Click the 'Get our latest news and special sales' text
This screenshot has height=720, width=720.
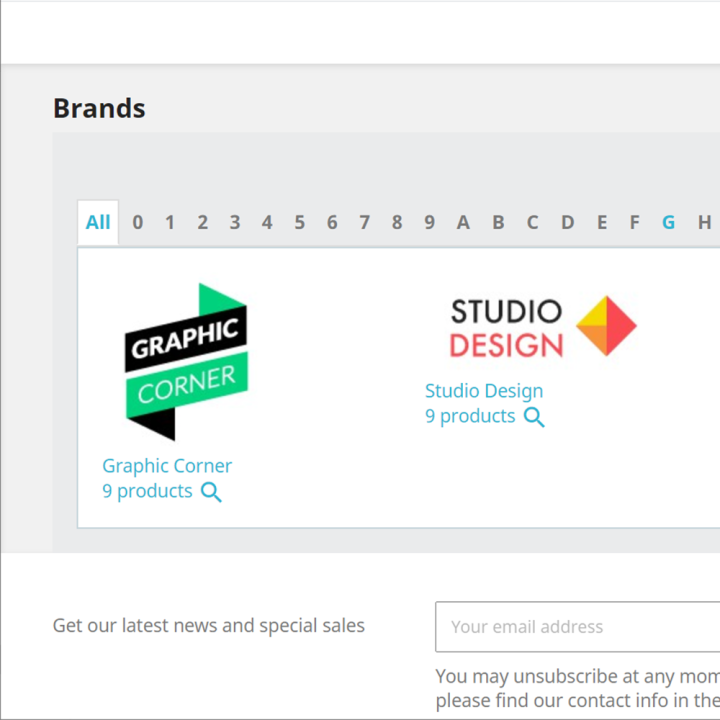[209, 626]
